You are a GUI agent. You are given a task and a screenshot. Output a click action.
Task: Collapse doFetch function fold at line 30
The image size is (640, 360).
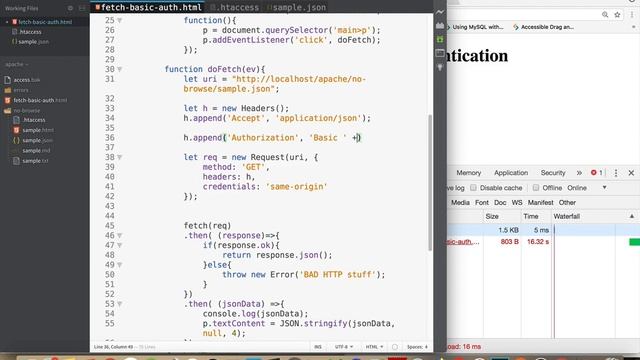point(120,69)
